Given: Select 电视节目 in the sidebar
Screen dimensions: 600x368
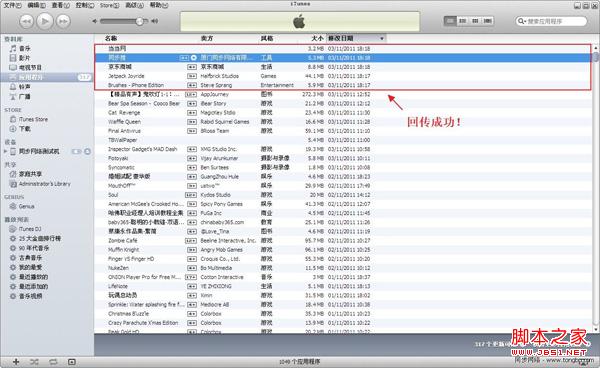Looking at the screenshot, I should click(x=30, y=67).
